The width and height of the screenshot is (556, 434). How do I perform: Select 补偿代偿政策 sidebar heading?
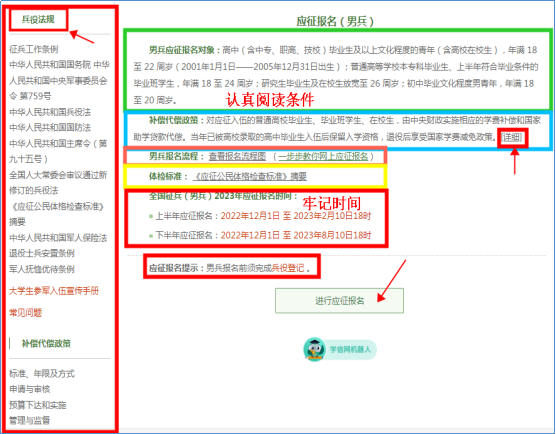[x=46, y=343]
